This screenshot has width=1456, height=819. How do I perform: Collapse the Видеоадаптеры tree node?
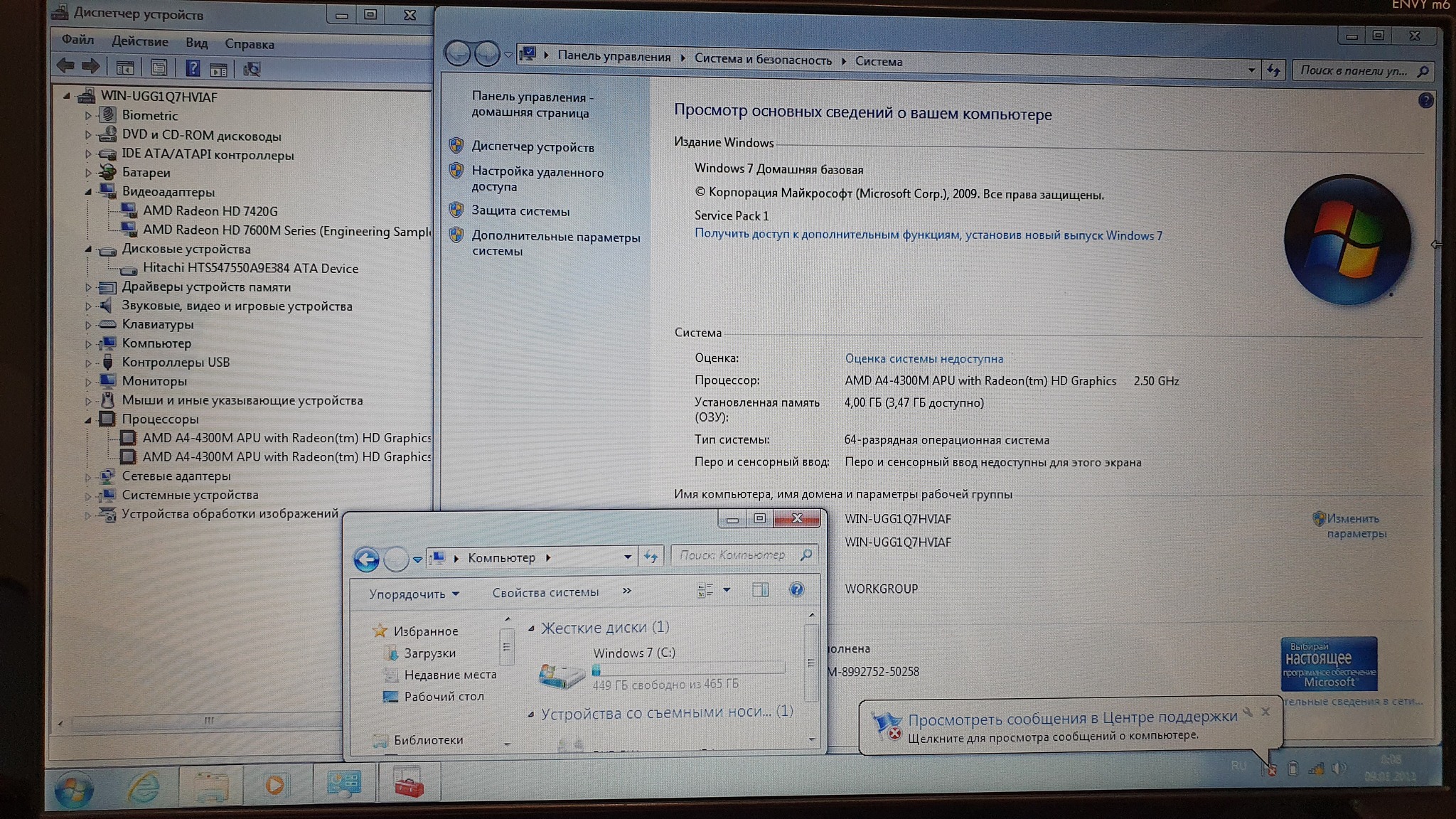88,191
